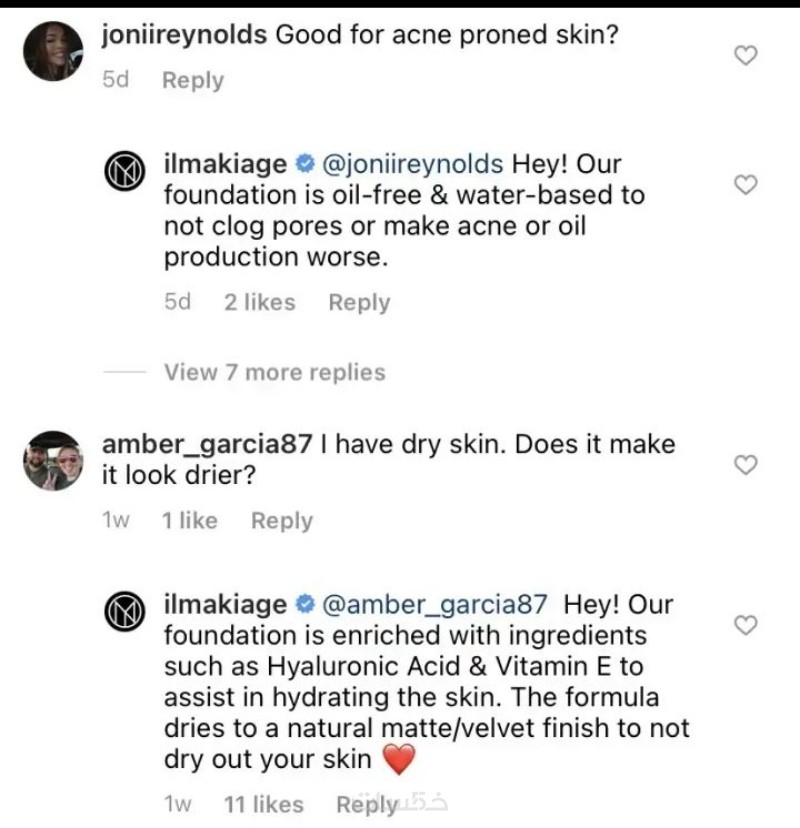Like amber_garcia87's dry skin comment
The width and height of the screenshot is (800, 828).
[x=746, y=464]
